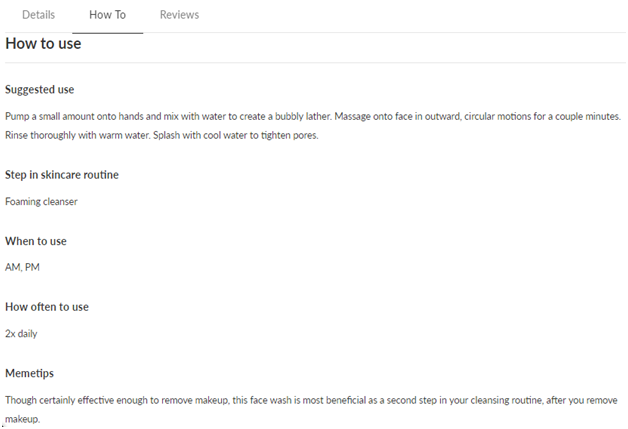
Task: Click the 'AM, PM' text
Action: 22,267
